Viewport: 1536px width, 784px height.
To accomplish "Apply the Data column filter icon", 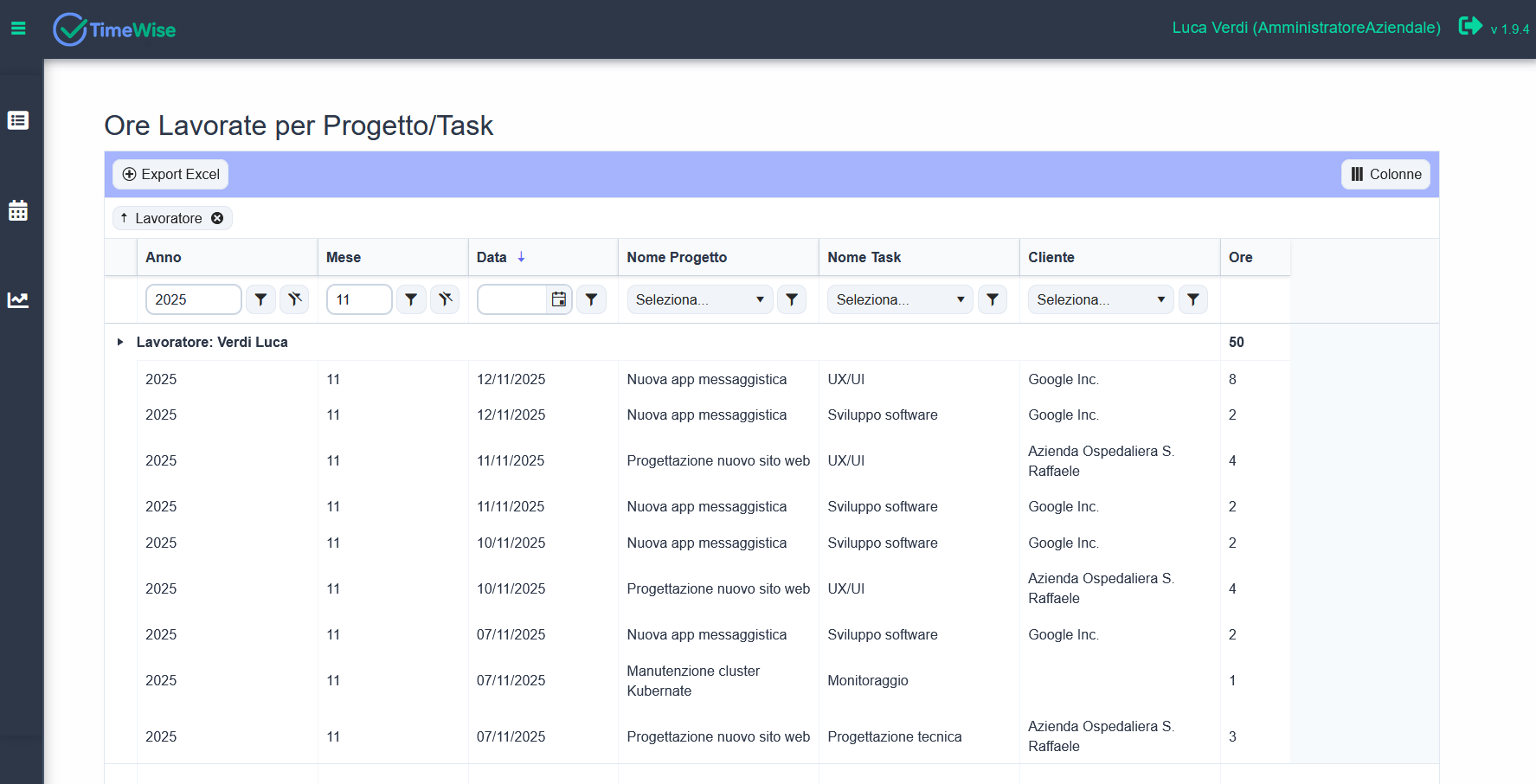I will (591, 299).
